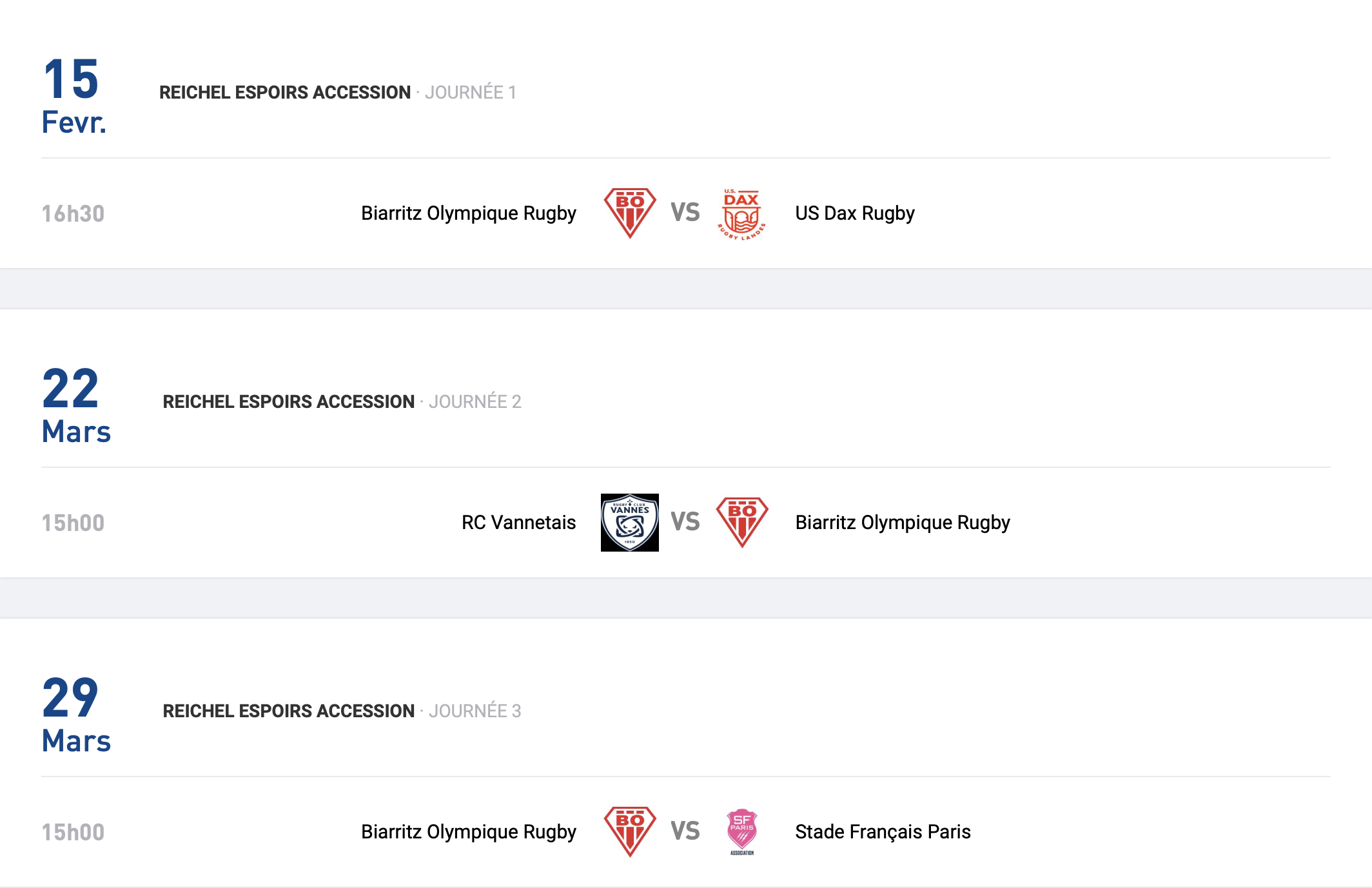Select Biarritz Olympique Rugby name on 29 Mars

pyautogui.click(x=469, y=832)
